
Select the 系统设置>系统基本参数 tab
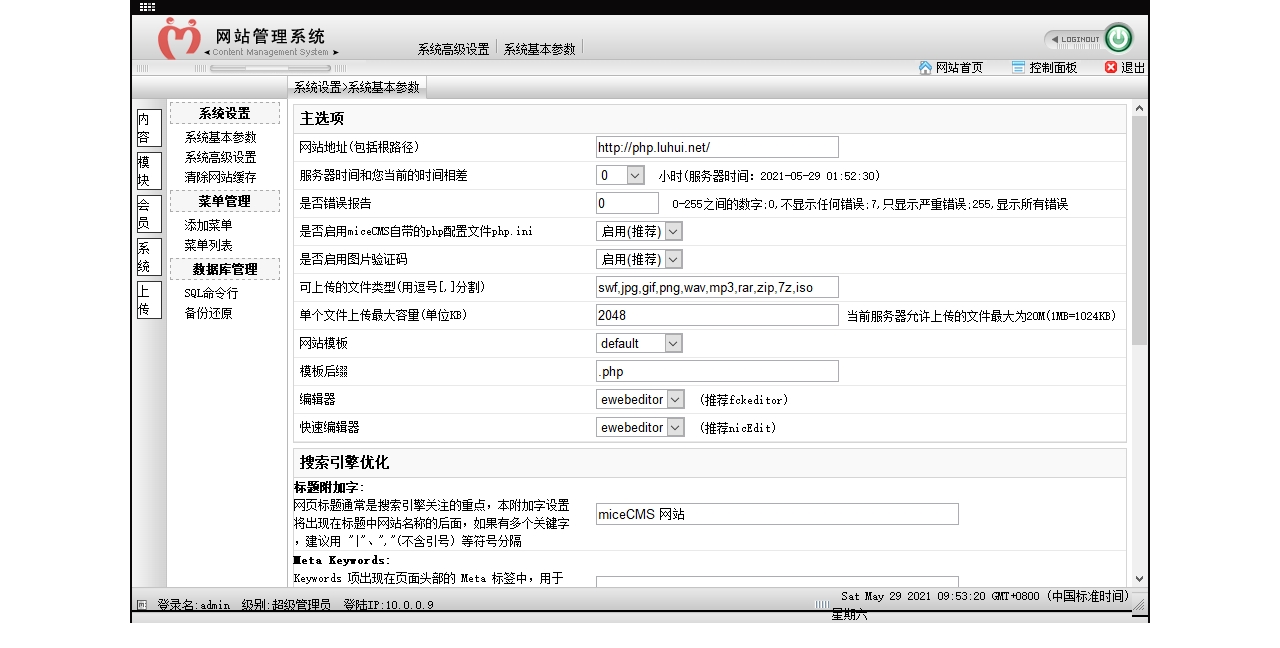click(357, 87)
